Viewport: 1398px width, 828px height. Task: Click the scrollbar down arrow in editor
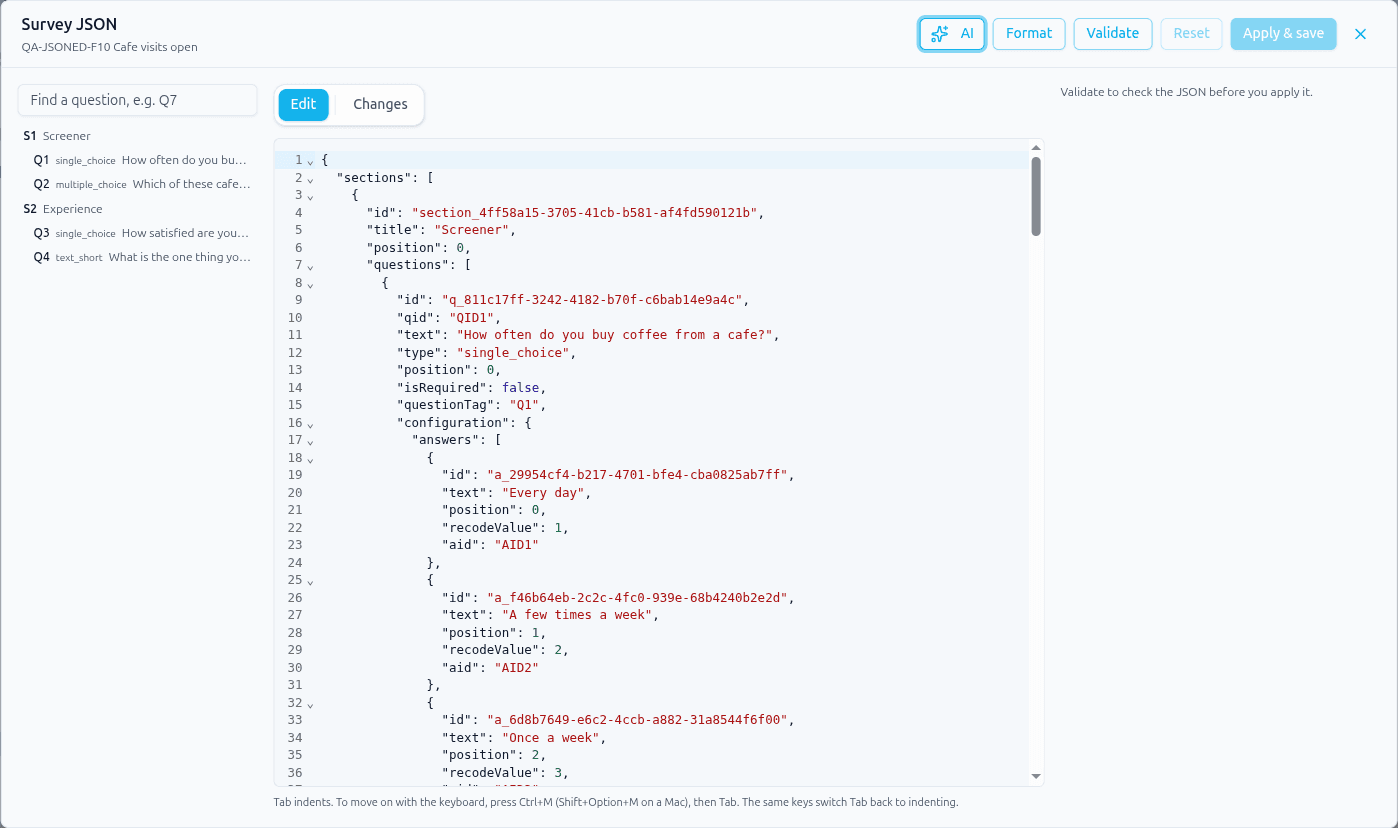pos(1036,776)
